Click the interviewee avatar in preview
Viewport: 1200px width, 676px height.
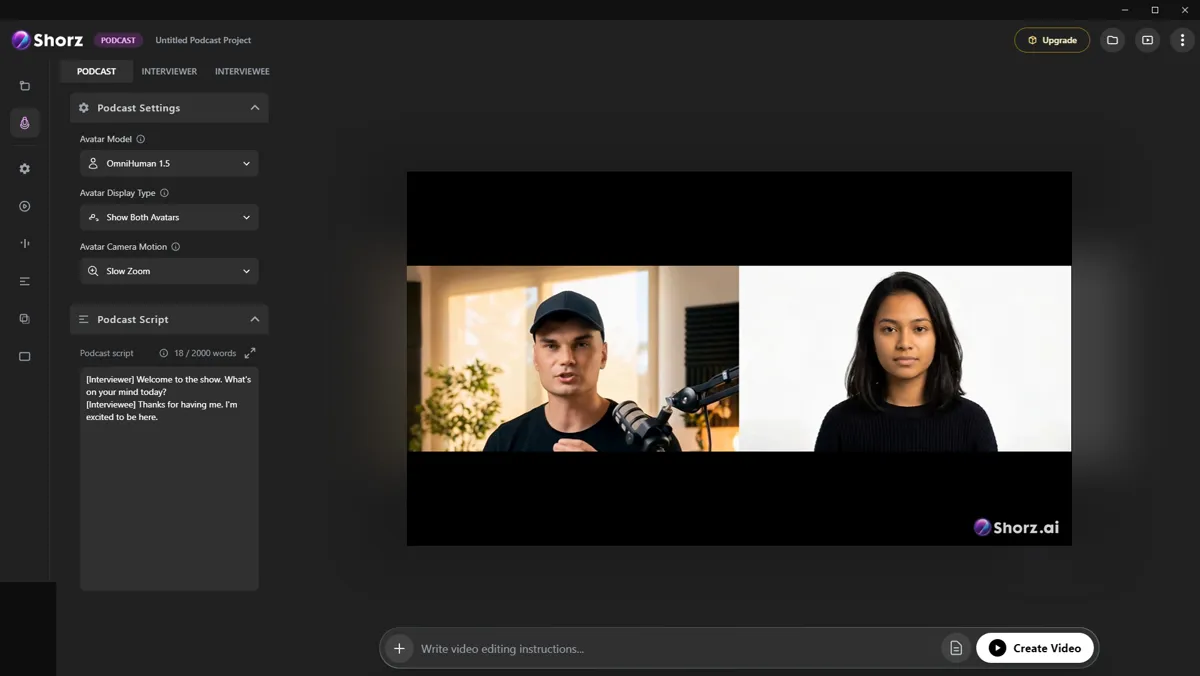click(905, 358)
